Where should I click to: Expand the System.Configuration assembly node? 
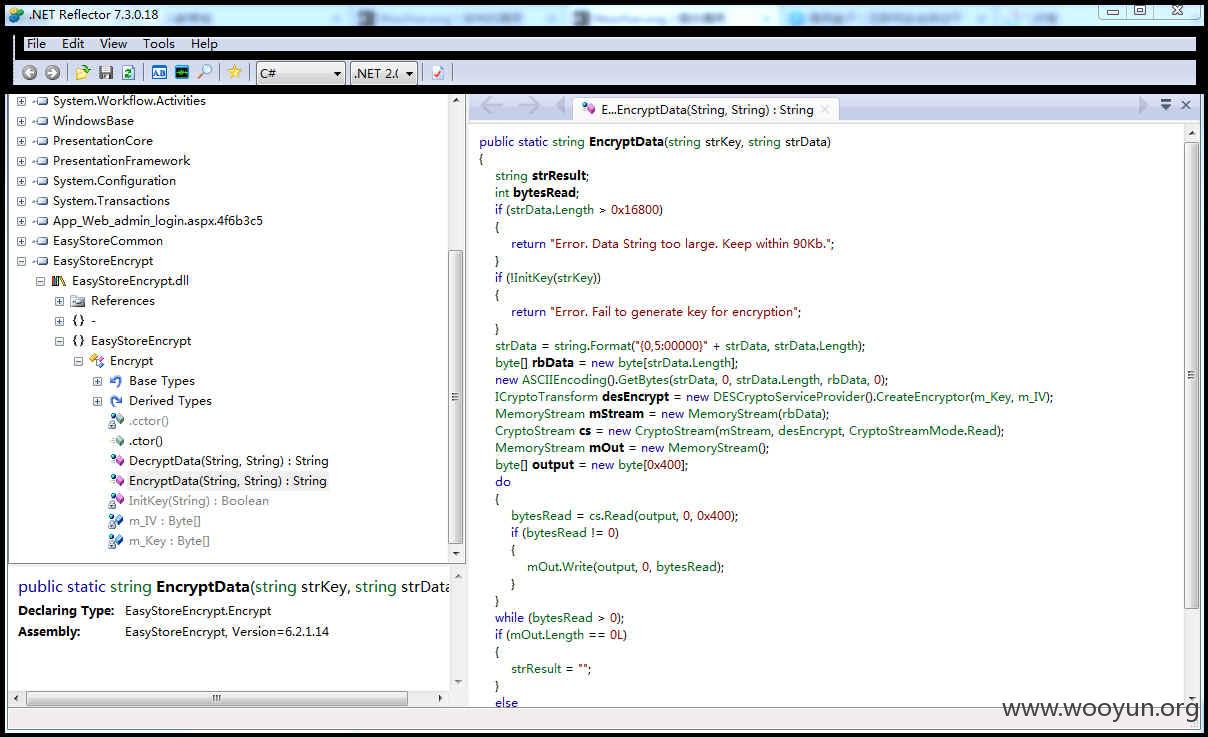pos(21,181)
